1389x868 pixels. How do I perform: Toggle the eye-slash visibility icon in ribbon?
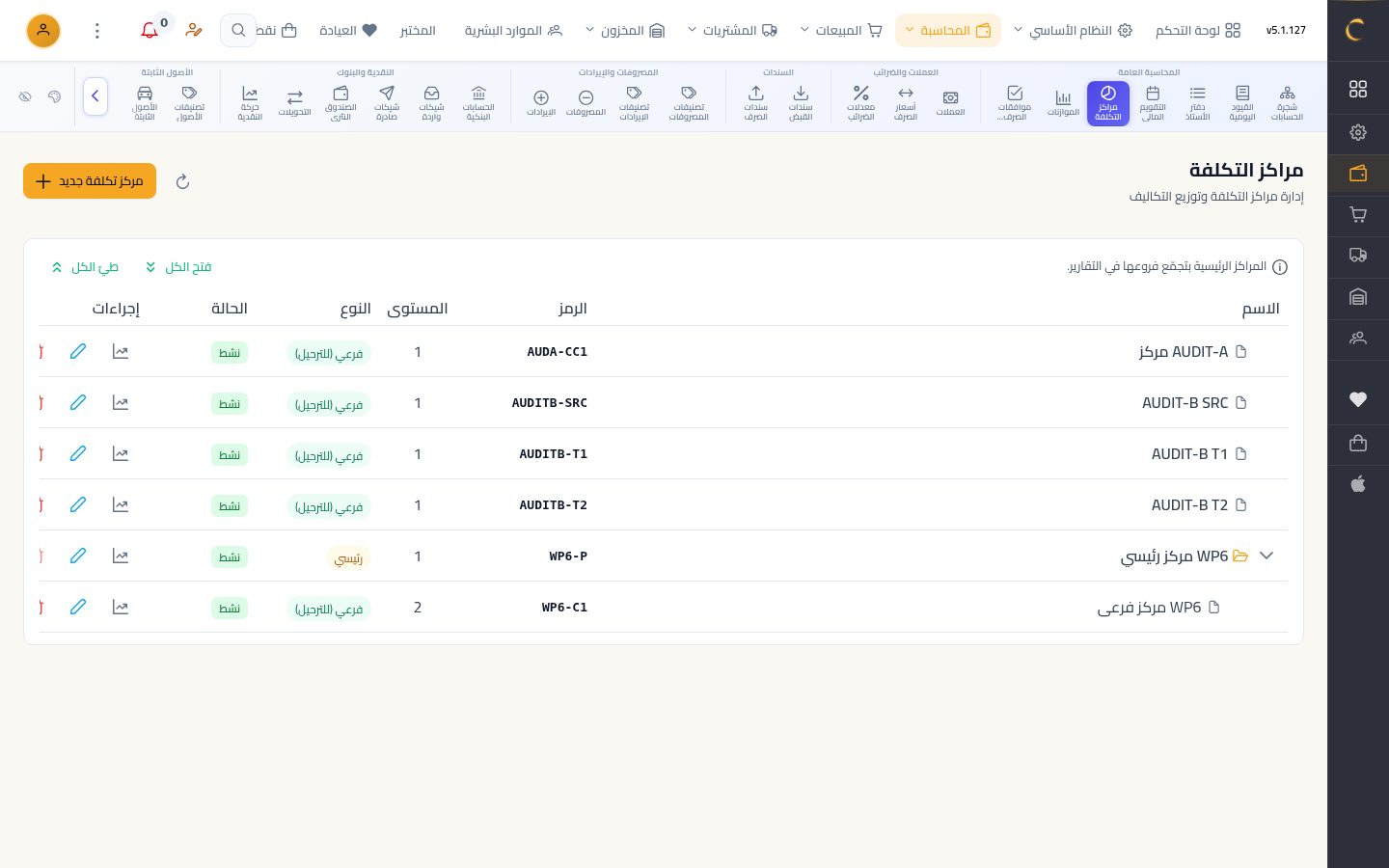26,96
